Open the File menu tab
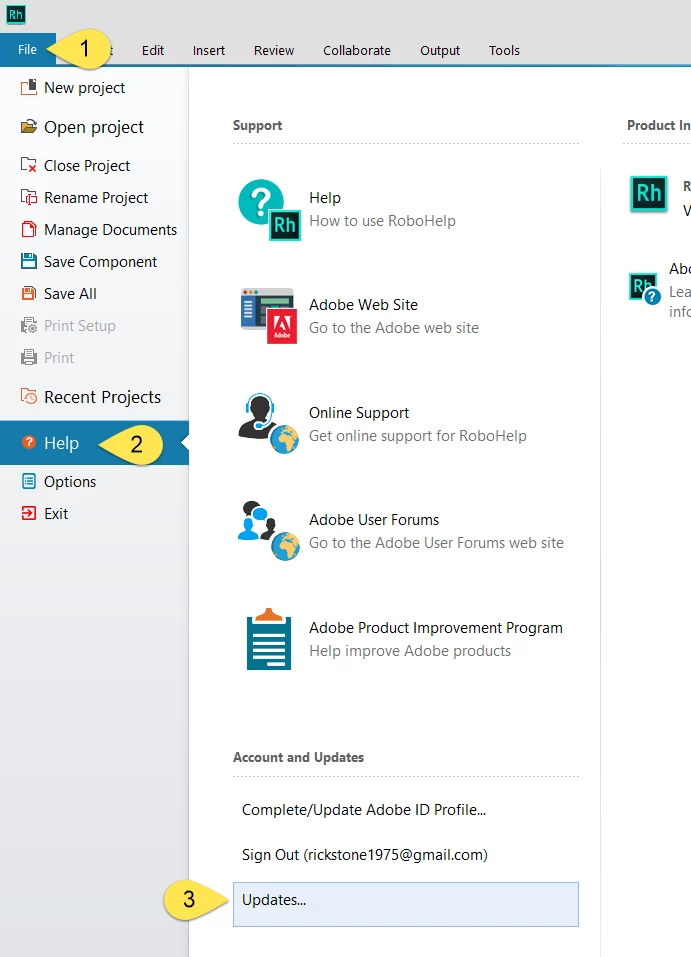 click(x=27, y=49)
